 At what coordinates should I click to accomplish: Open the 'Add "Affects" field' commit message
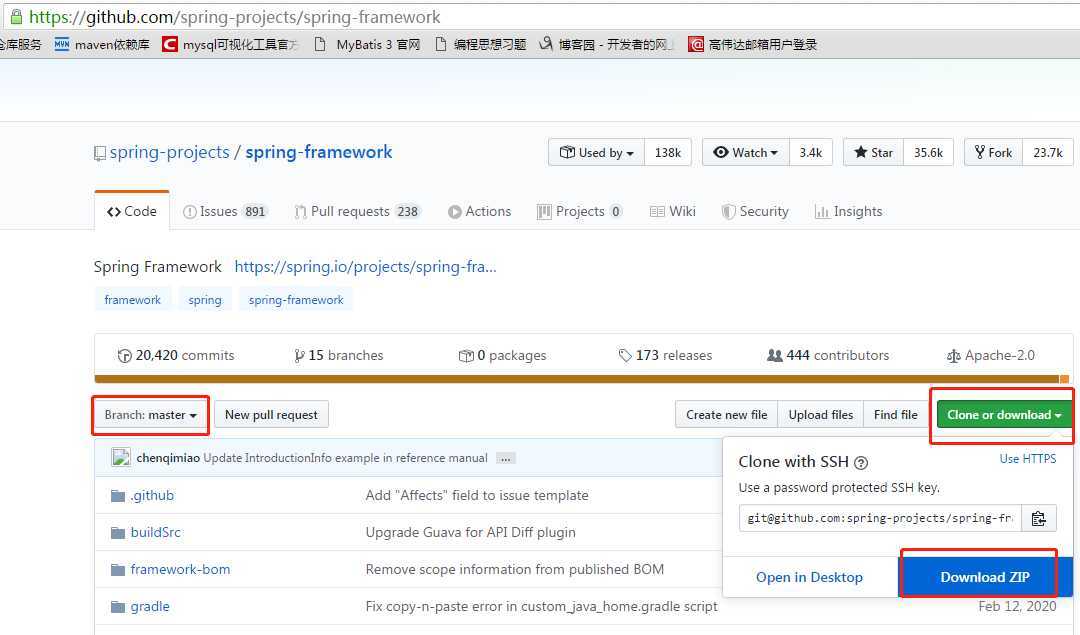coord(477,495)
